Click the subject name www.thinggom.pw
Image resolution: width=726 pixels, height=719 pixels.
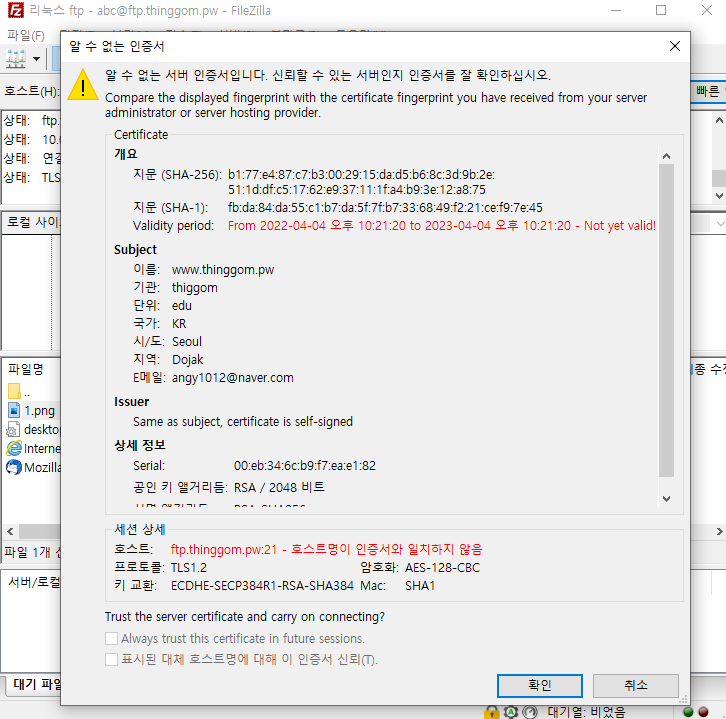click(223, 269)
